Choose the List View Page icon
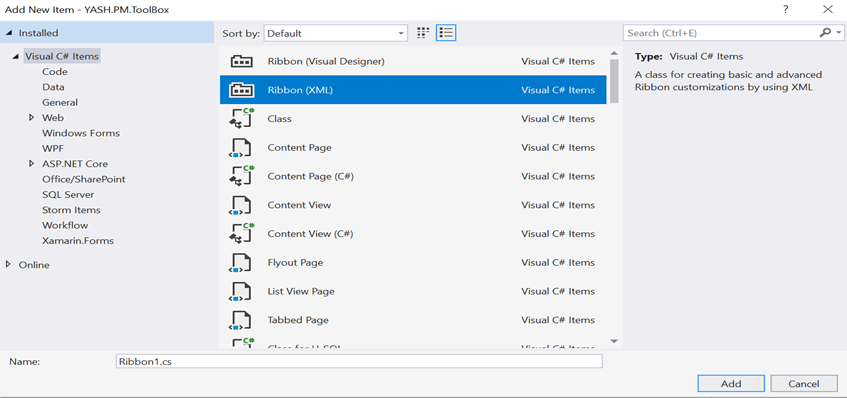 tap(241, 291)
